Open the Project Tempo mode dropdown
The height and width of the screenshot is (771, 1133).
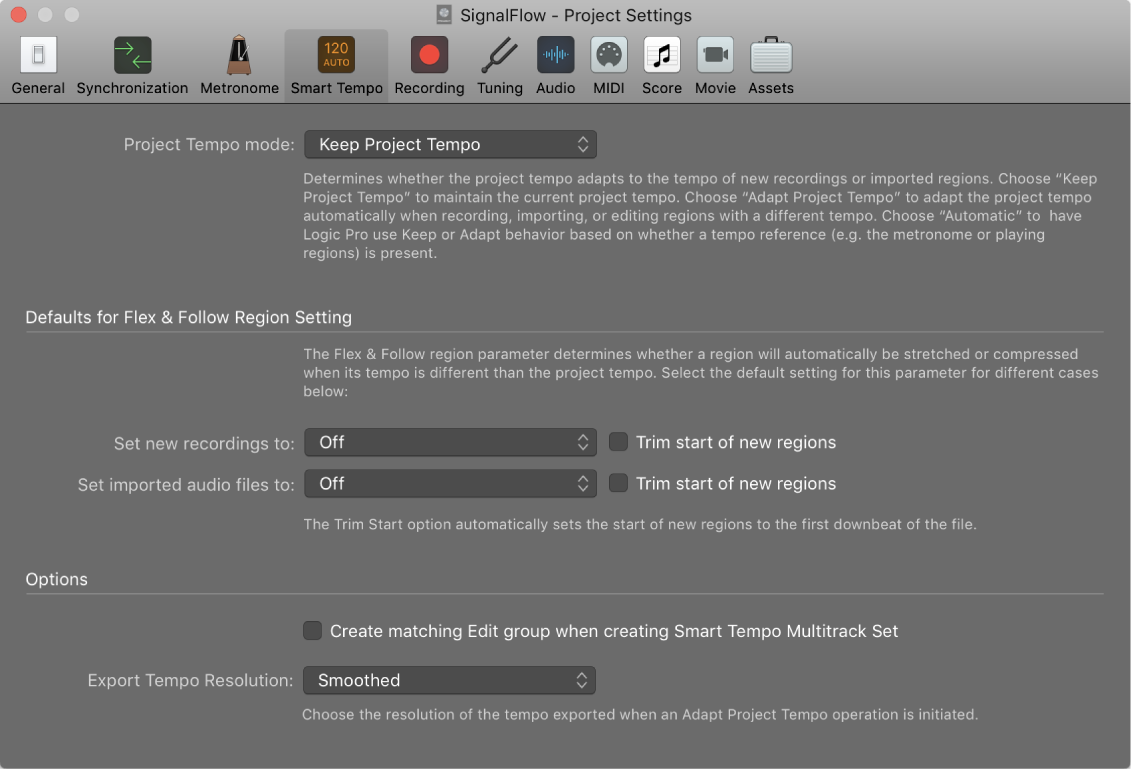tap(450, 144)
